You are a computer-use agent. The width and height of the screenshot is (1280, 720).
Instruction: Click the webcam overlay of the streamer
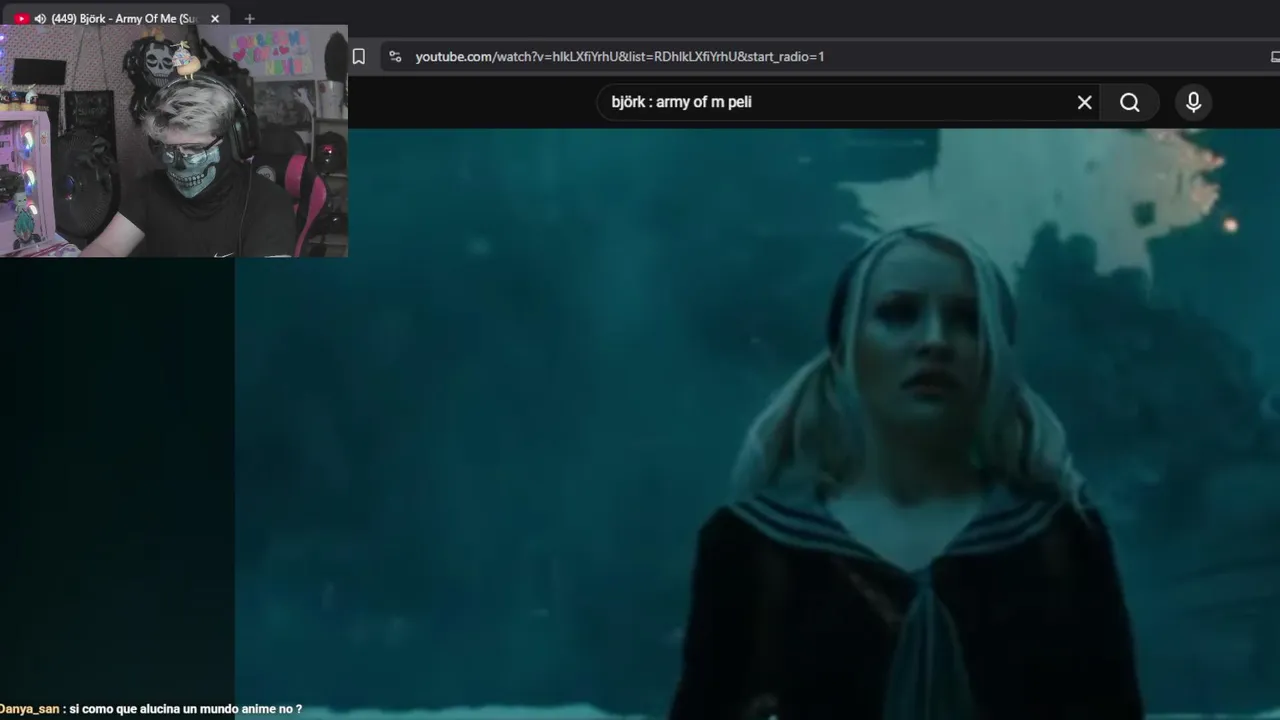(174, 141)
